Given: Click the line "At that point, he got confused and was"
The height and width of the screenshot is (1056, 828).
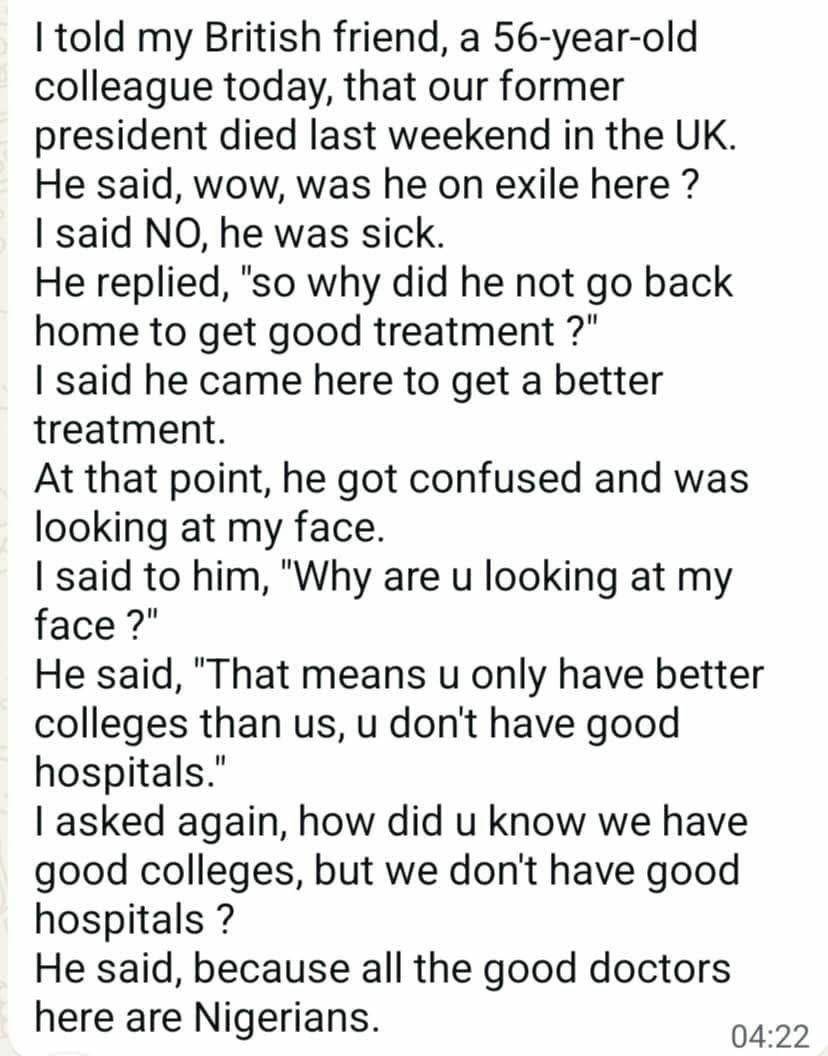Looking at the screenshot, I should pyautogui.click(x=391, y=479).
